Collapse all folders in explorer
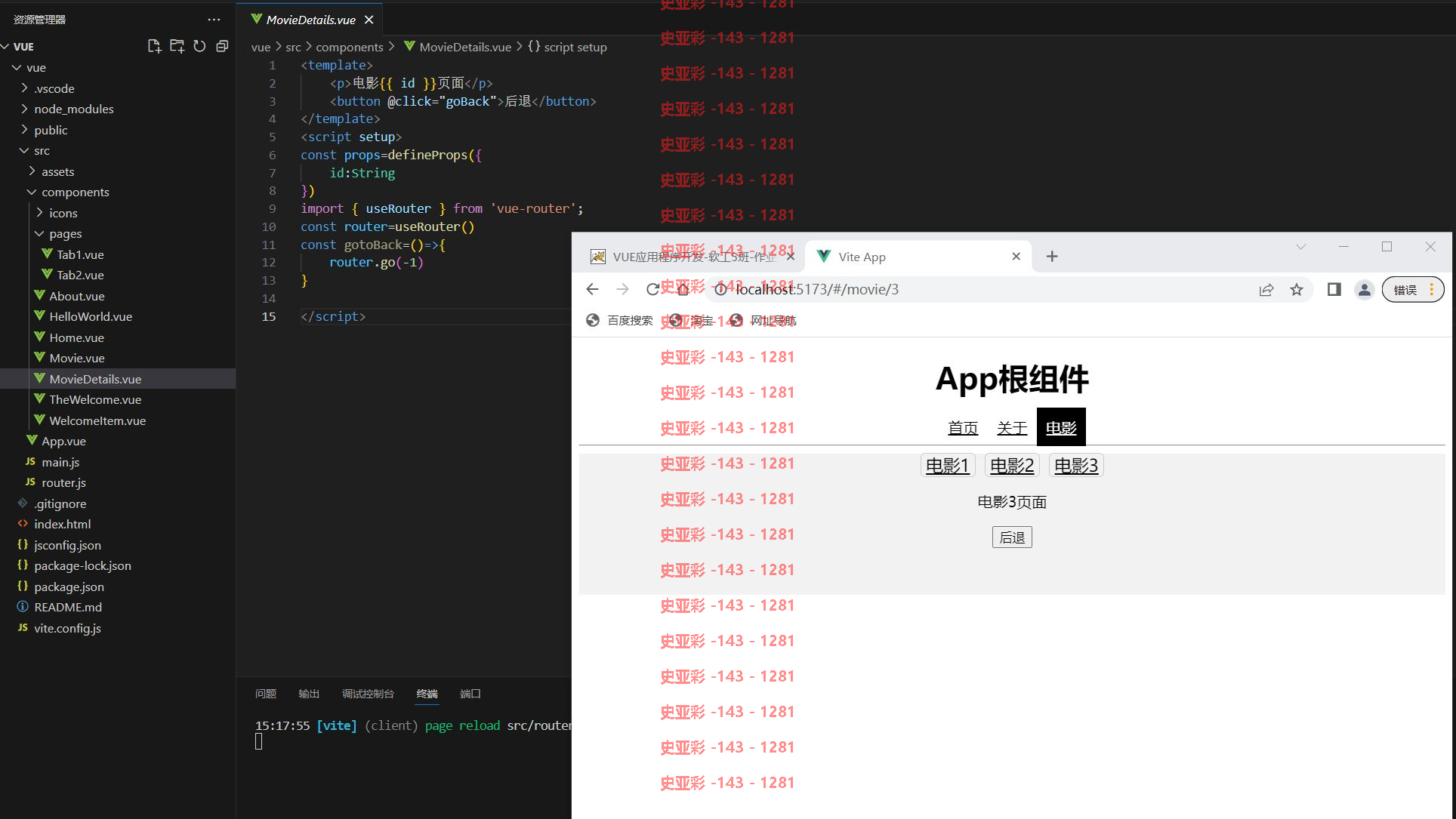1456x819 pixels. click(222, 46)
